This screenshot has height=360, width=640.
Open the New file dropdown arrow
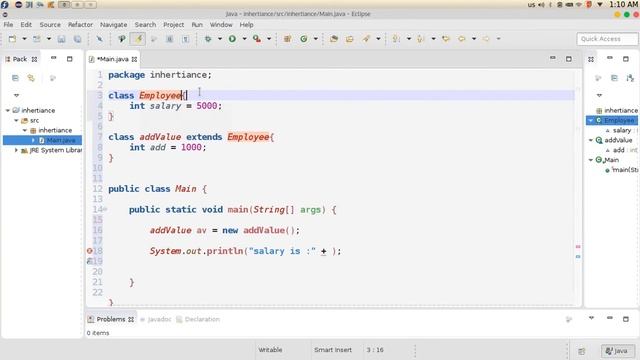click(24, 39)
